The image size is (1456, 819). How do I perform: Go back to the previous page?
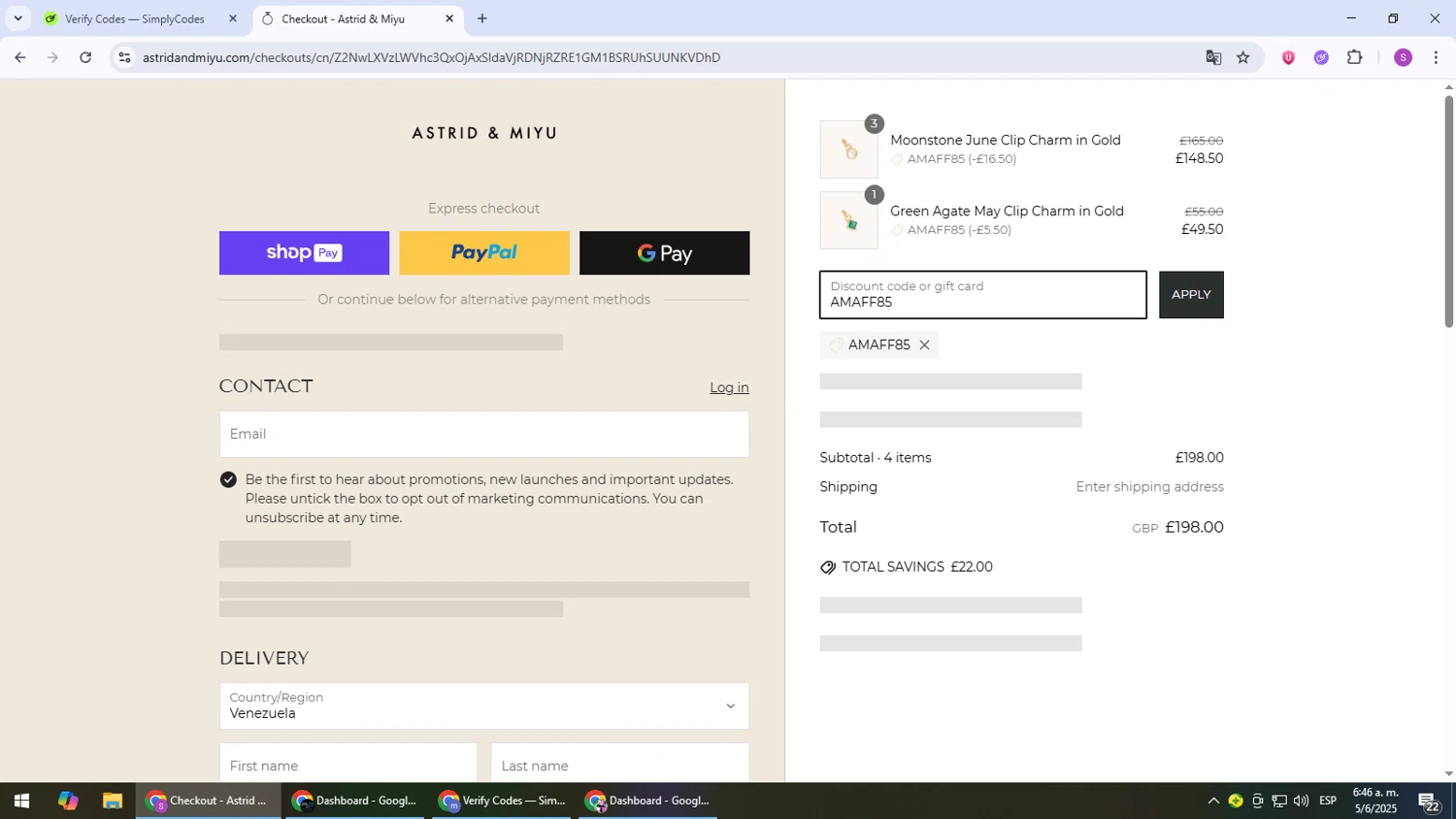[x=19, y=57]
